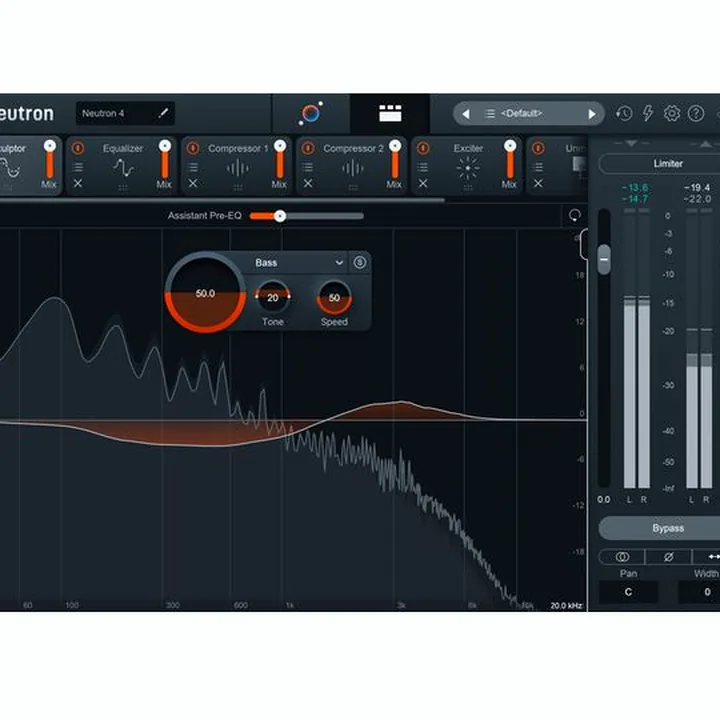Open the Exciter preset list icon
720x720 pixels.
coord(423,167)
